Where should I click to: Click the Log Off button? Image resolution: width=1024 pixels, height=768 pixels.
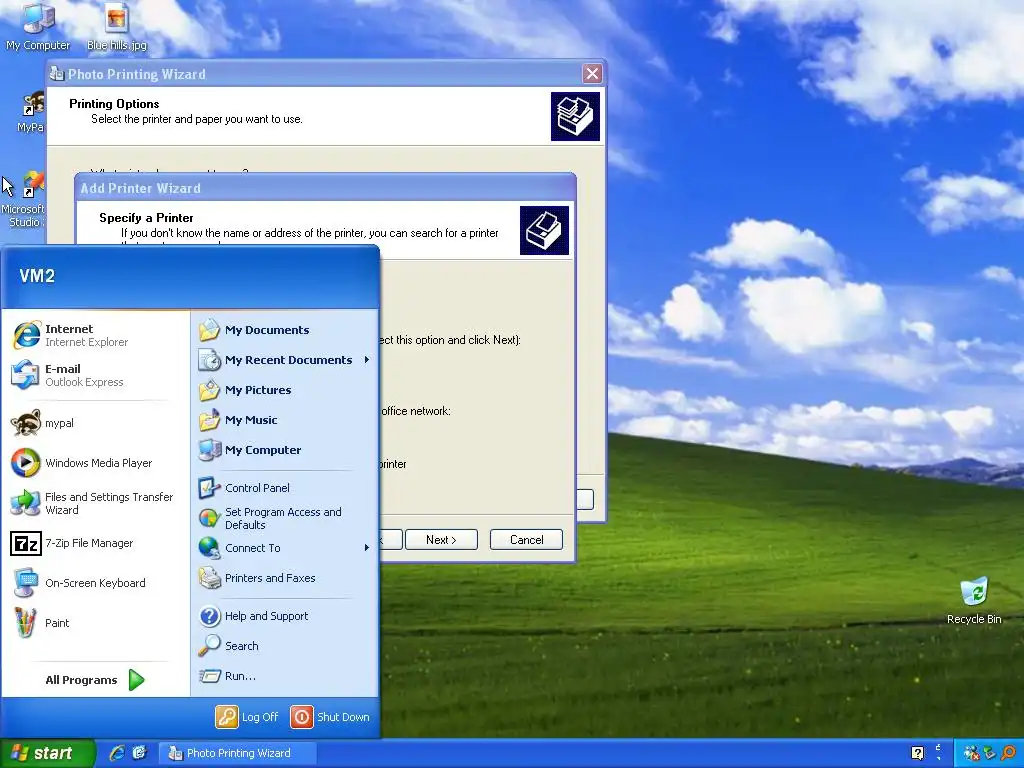248,717
